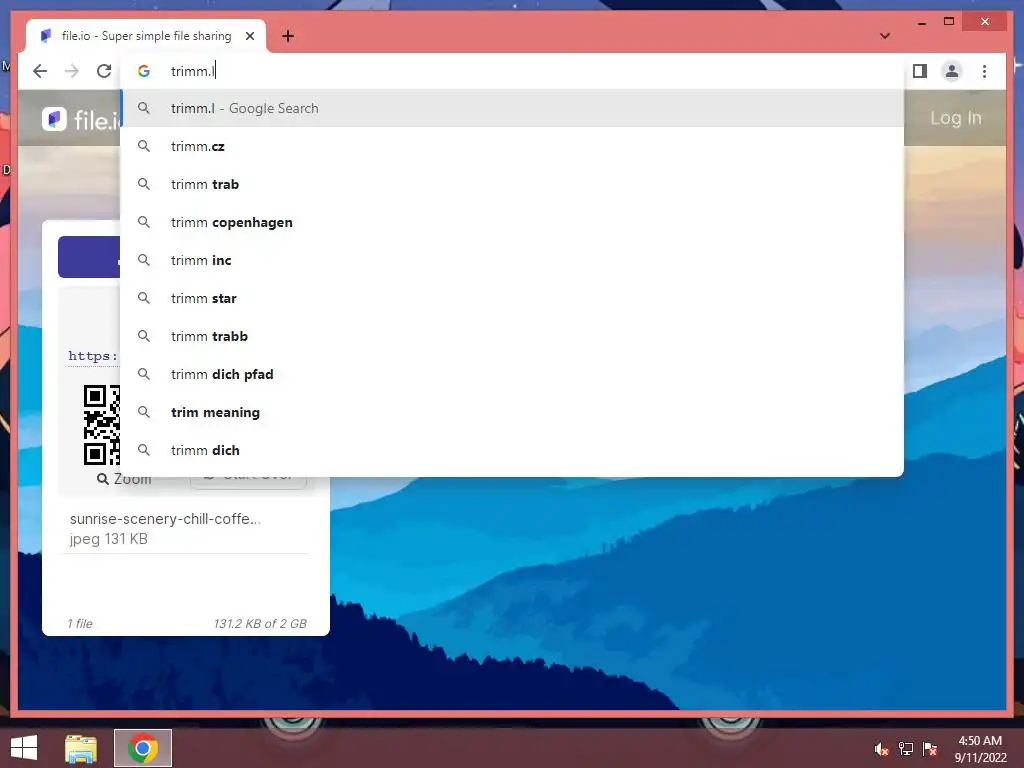Open the Action Center flag icon
This screenshot has height=768, width=1024.
point(930,749)
